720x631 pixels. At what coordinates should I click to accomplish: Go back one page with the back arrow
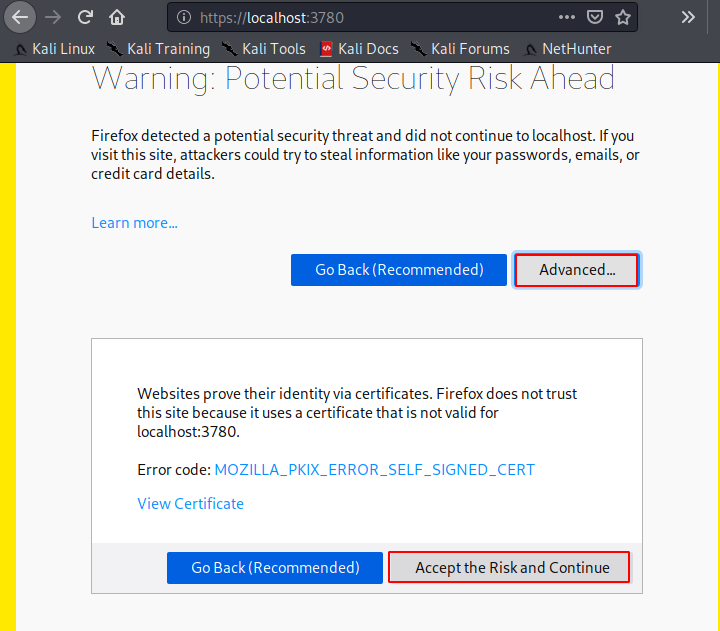click(20, 17)
